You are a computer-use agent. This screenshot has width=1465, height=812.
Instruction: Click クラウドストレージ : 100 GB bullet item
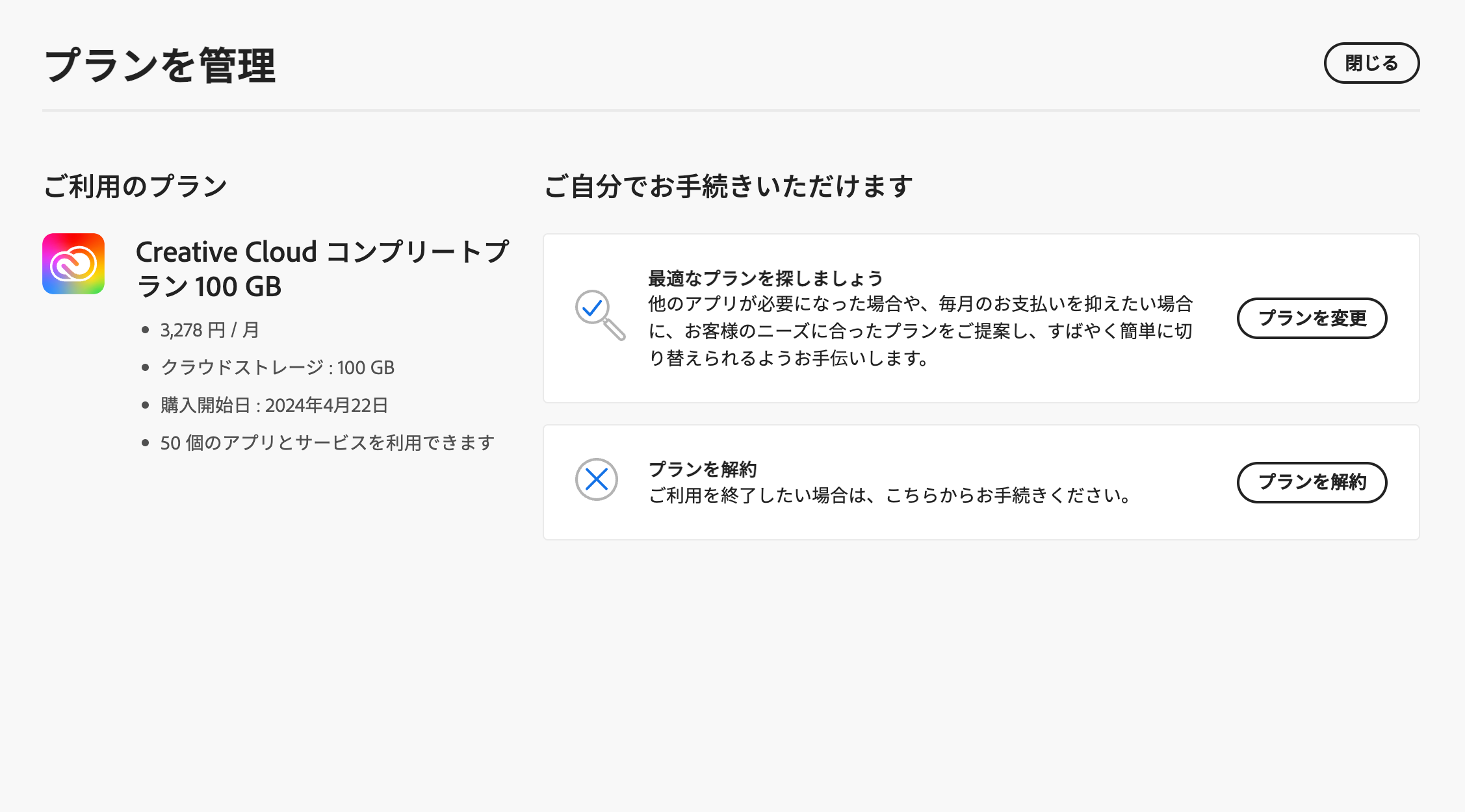point(278,368)
